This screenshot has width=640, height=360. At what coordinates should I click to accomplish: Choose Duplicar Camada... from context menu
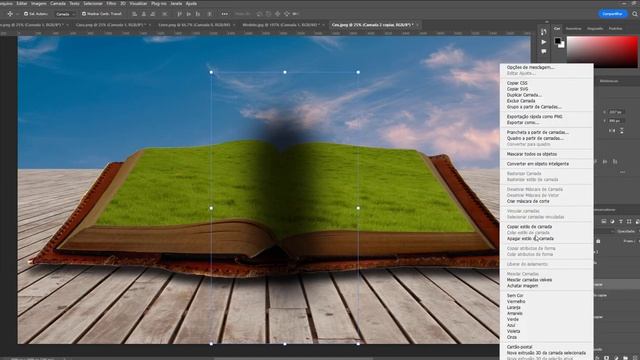pos(524,95)
